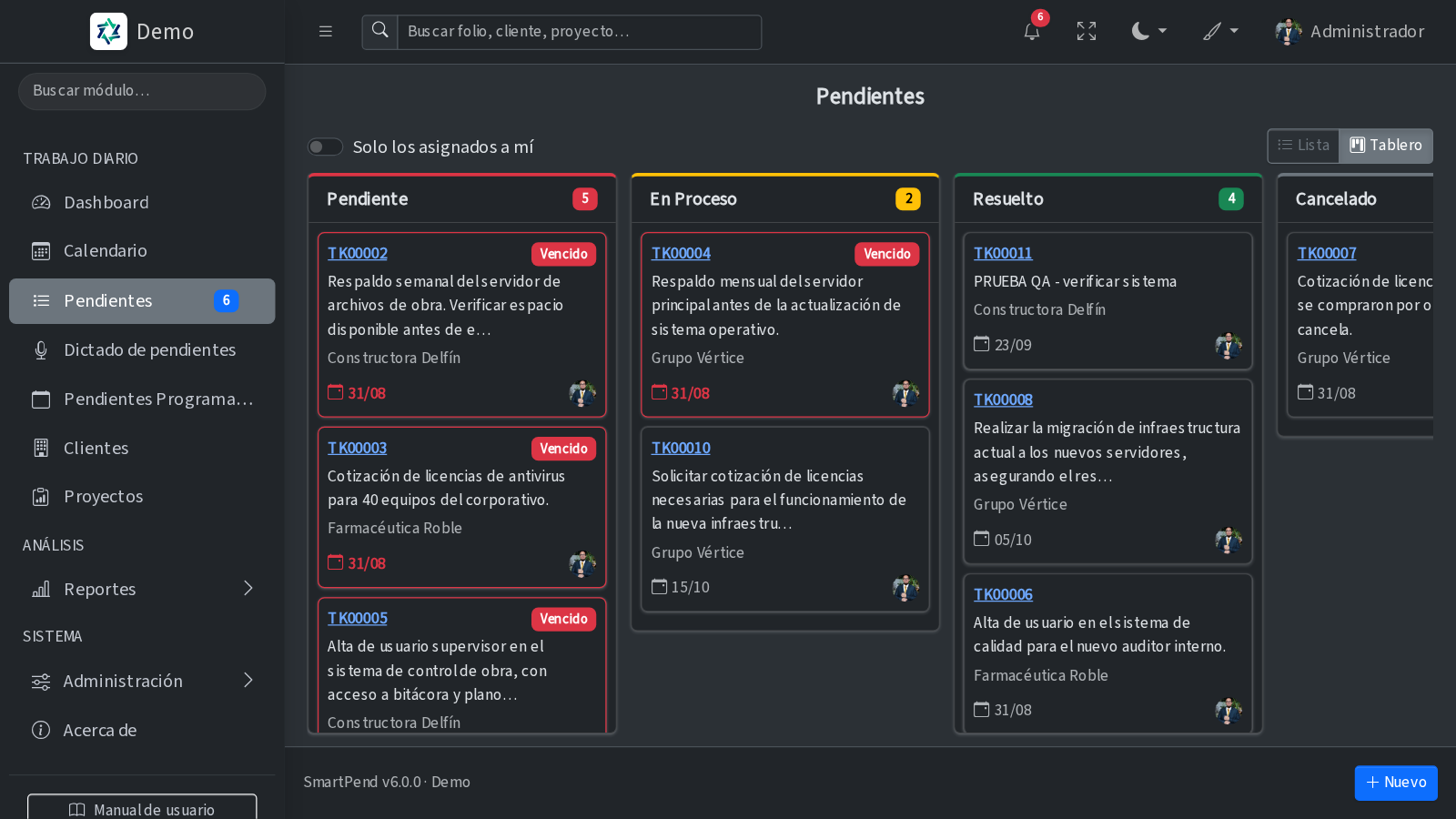
Task: Click the Proyectos clipboard icon
Action: [41, 497]
